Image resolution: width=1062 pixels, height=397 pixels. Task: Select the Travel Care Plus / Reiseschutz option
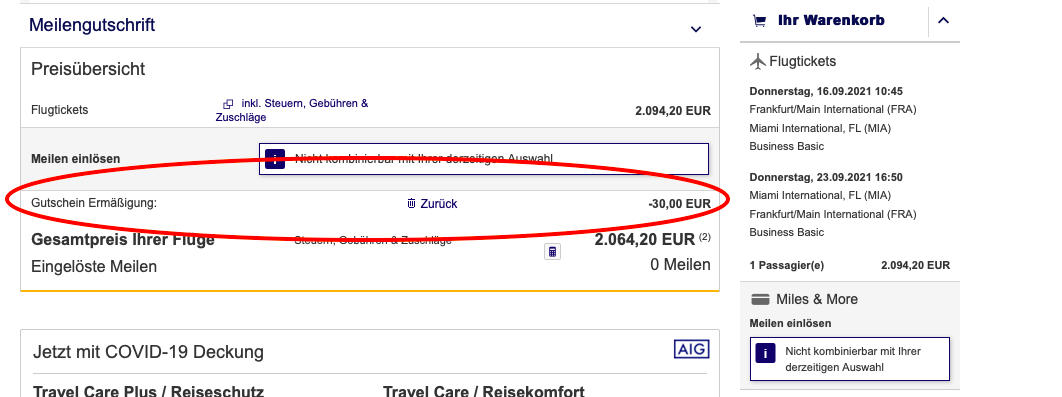coord(148,391)
